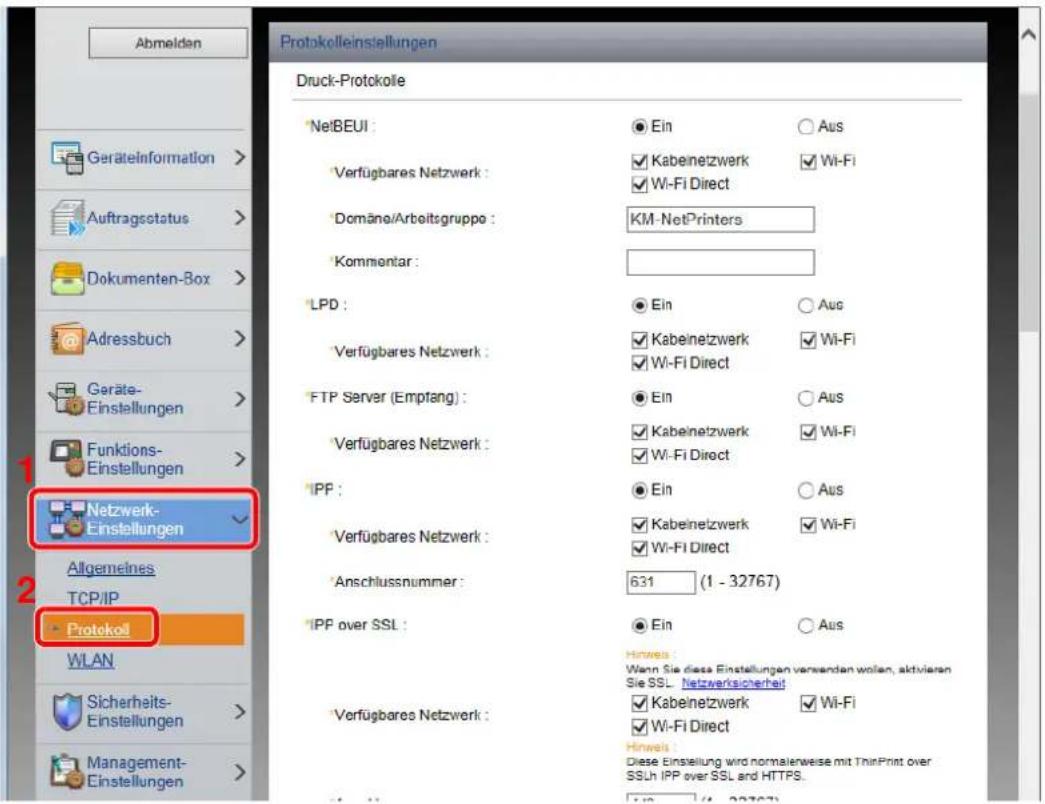Image resolution: width=1045 pixels, height=804 pixels.
Task: Click the Abmelden button
Action: [x=168, y=43]
